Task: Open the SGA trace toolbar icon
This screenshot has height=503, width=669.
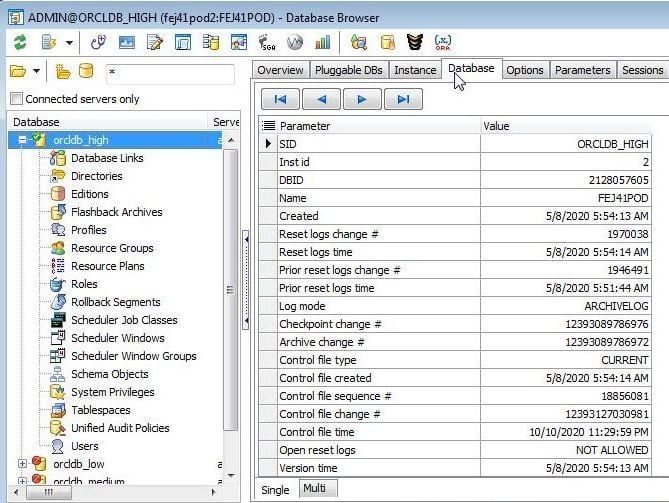Action: coord(267,42)
